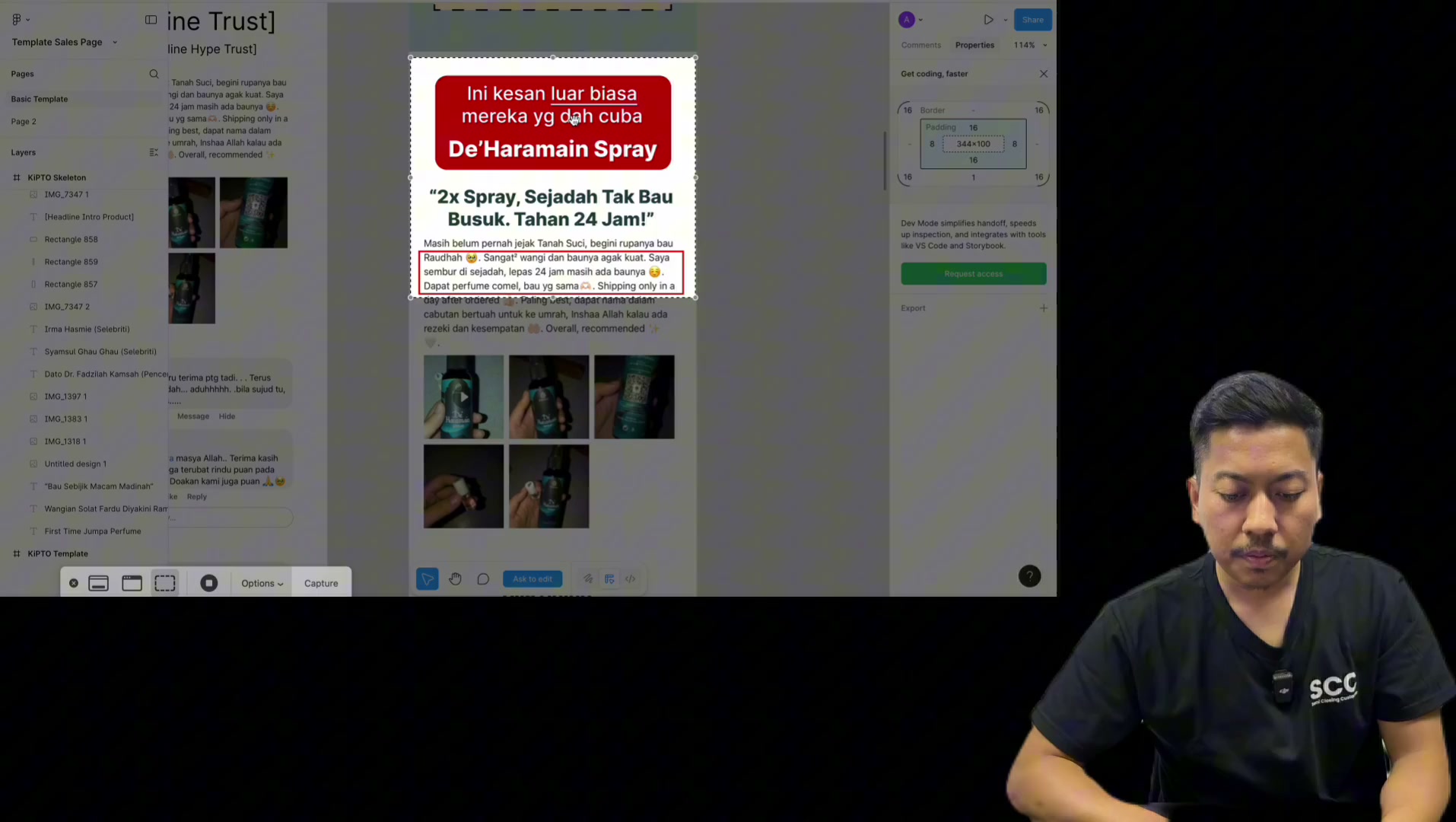
Task: Click the Share button
Action: pyautogui.click(x=1032, y=20)
